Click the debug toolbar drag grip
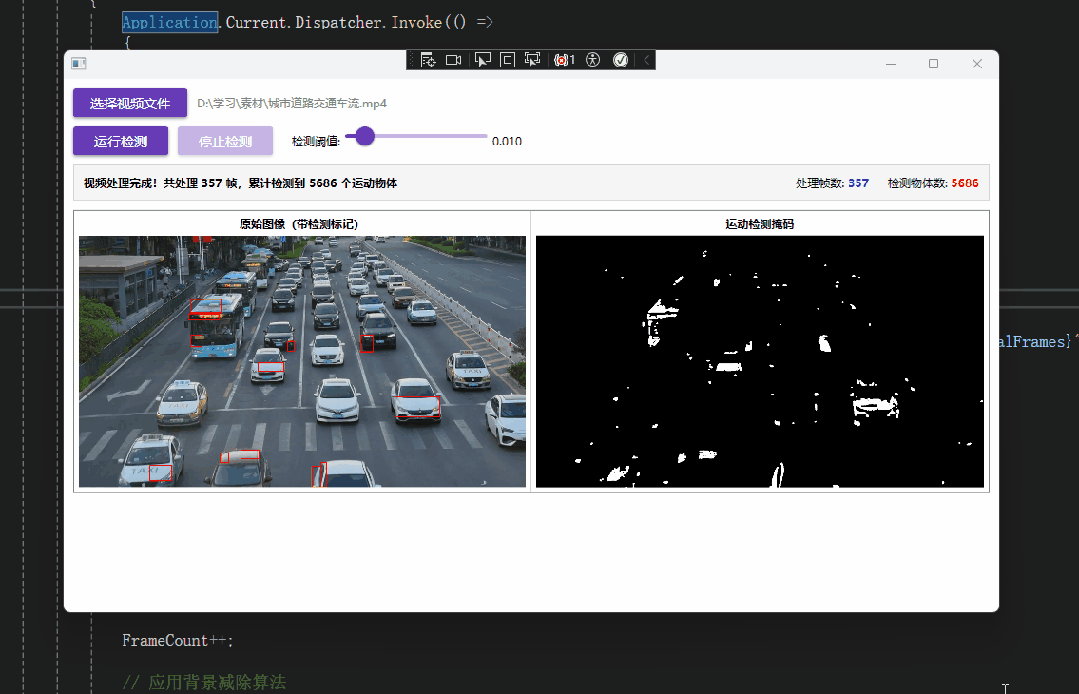 coord(412,61)
